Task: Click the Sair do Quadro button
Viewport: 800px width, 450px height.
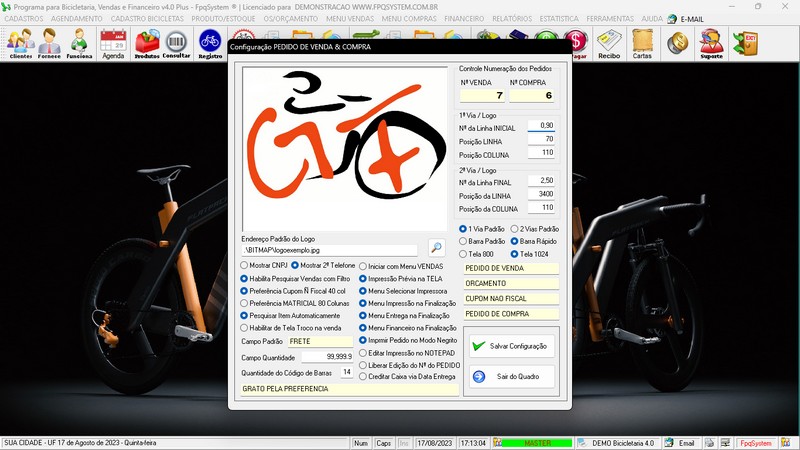Action: [509, 377]
